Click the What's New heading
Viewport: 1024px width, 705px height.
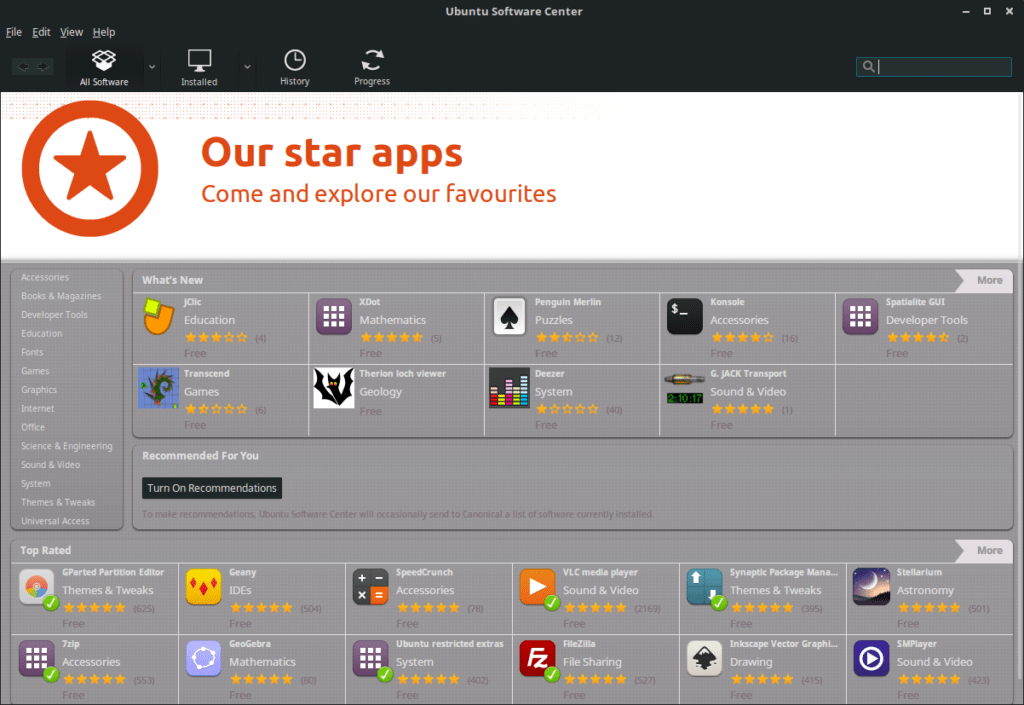coord(172,280)
